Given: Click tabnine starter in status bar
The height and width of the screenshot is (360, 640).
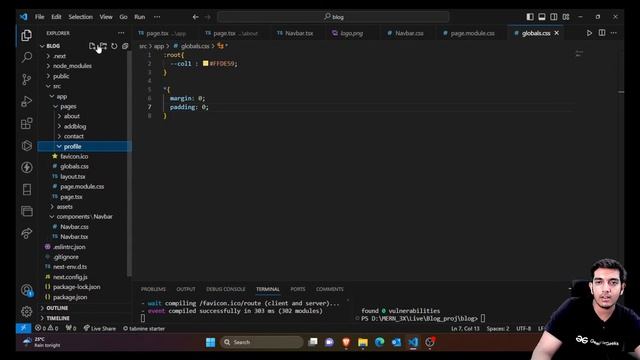Looking at the screenshot, I should click(144, 328).
